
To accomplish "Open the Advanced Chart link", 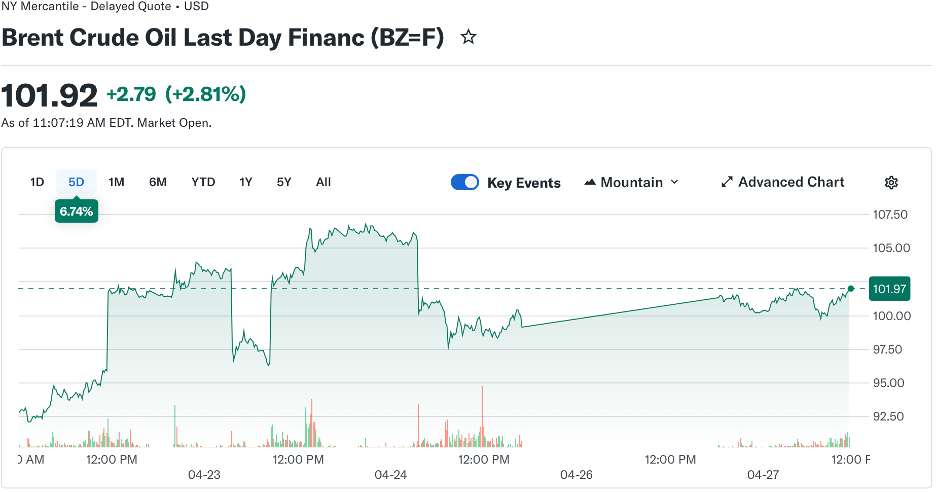I will [x=791, y=182].
